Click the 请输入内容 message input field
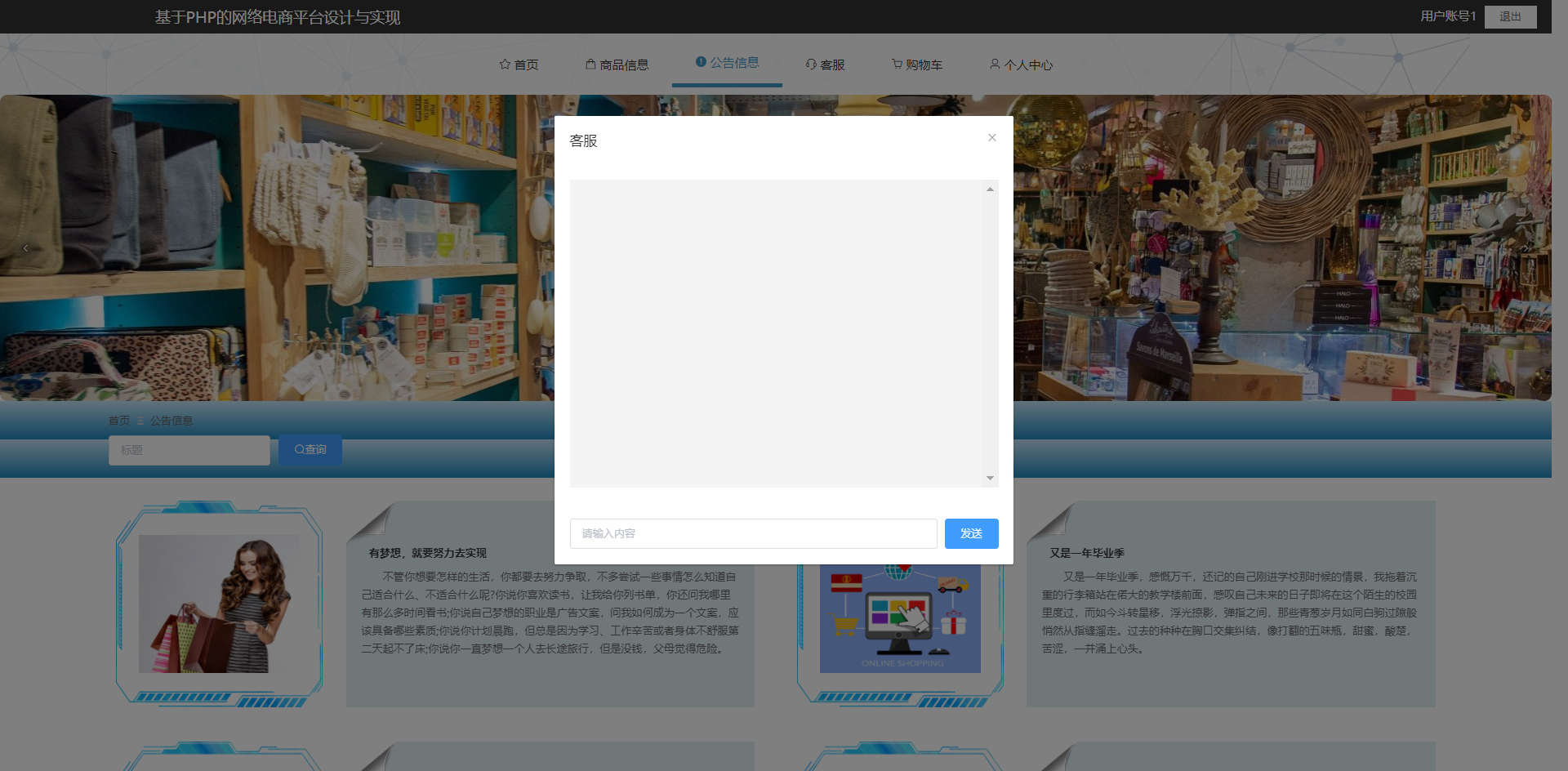 (x=753, y=533)
